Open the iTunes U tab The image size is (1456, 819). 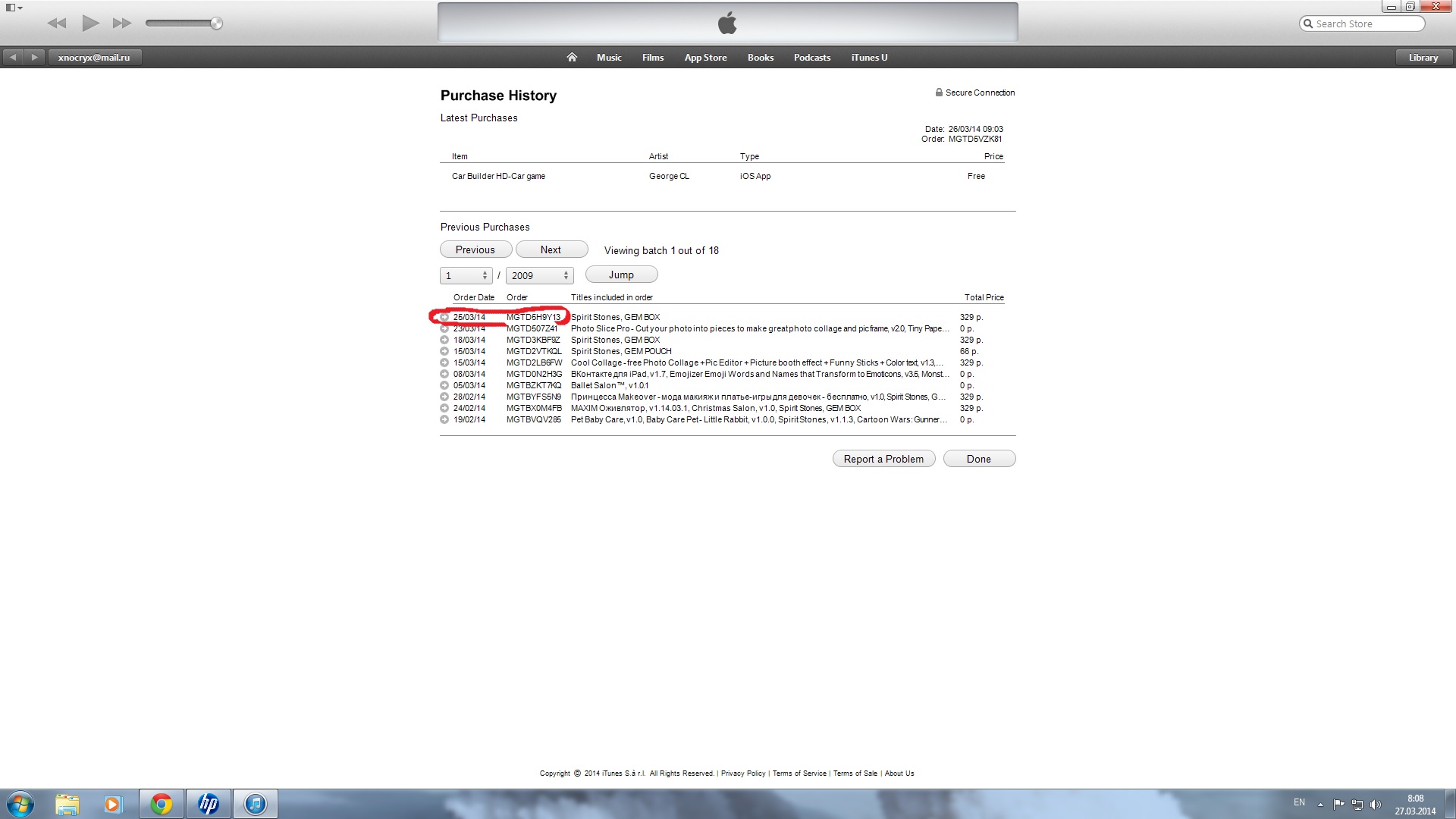click(x=869, y=58)
